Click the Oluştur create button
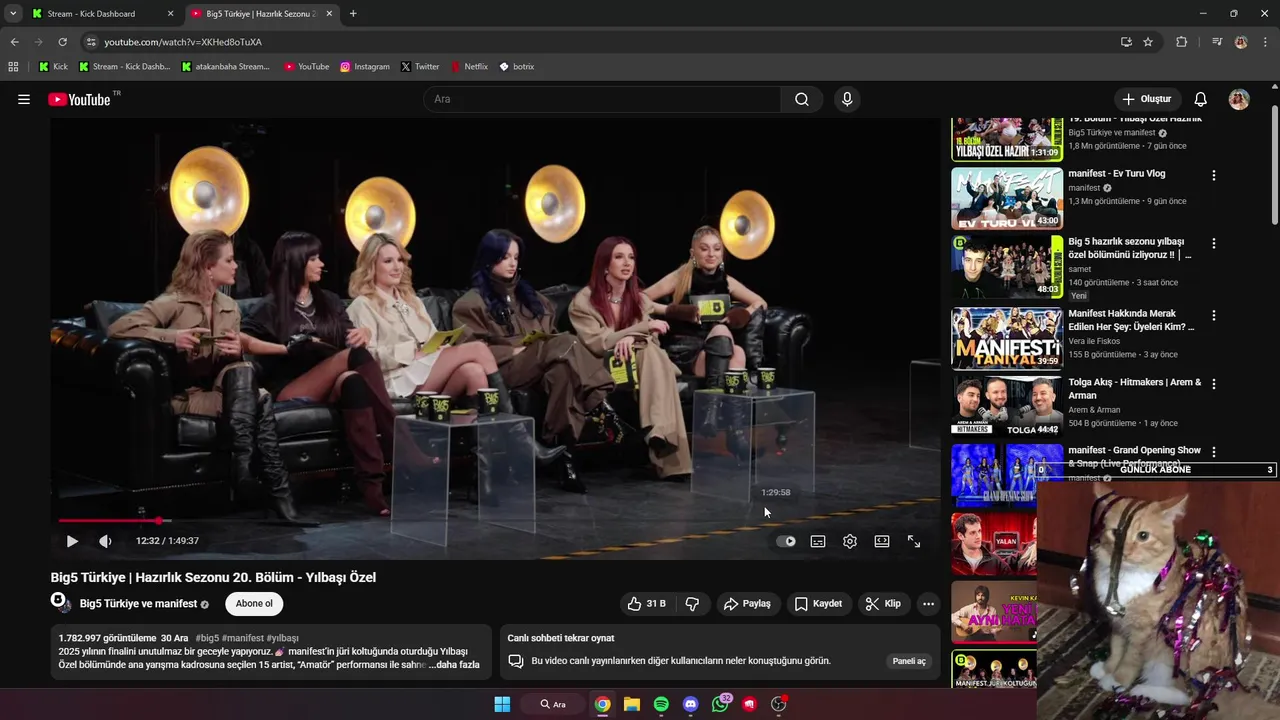The height and width of the screenshot is (720, 1280). pyautogui.click(x=1146, y=99)
